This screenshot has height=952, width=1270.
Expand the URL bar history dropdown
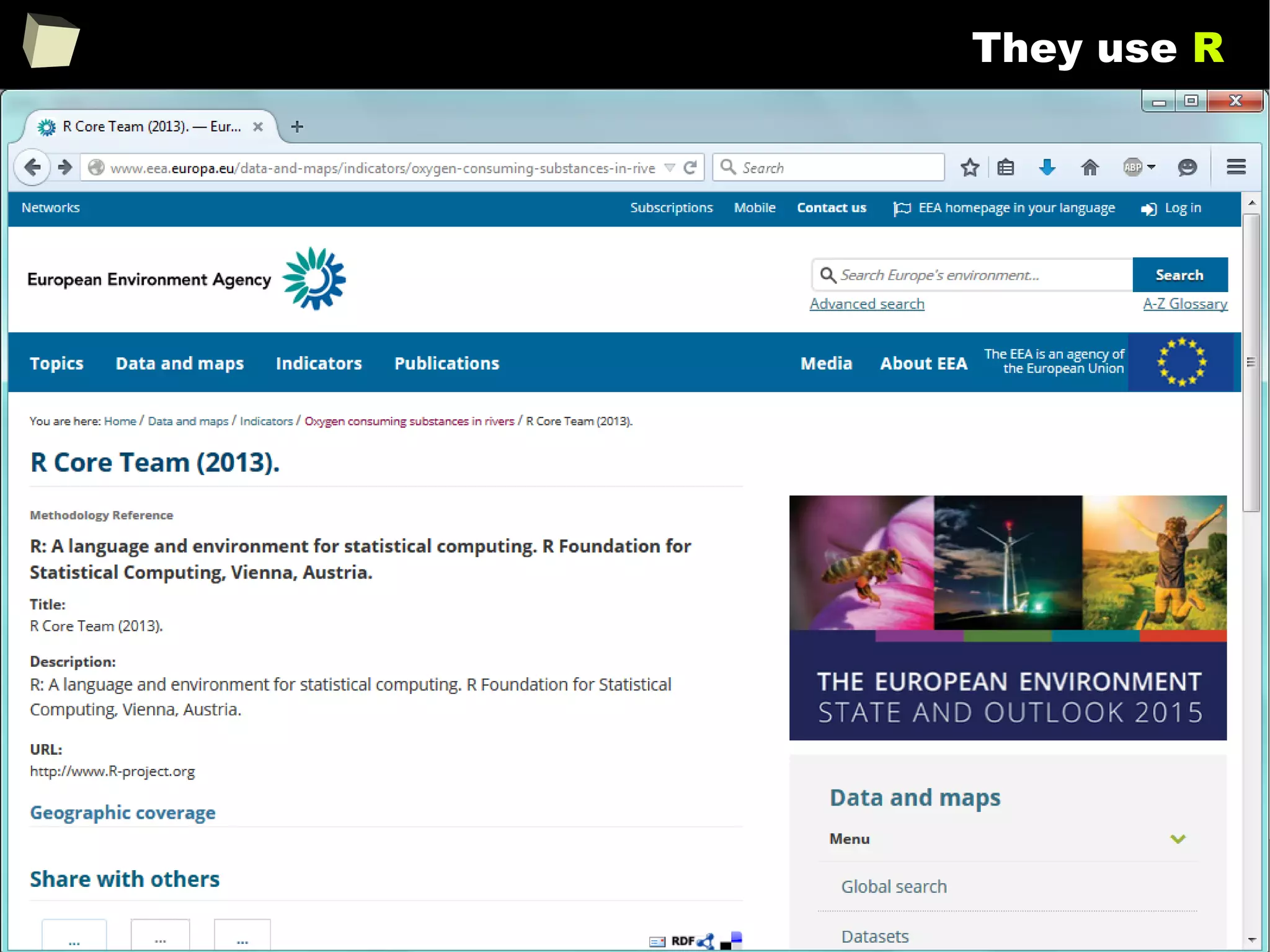(x=670, y=167)
